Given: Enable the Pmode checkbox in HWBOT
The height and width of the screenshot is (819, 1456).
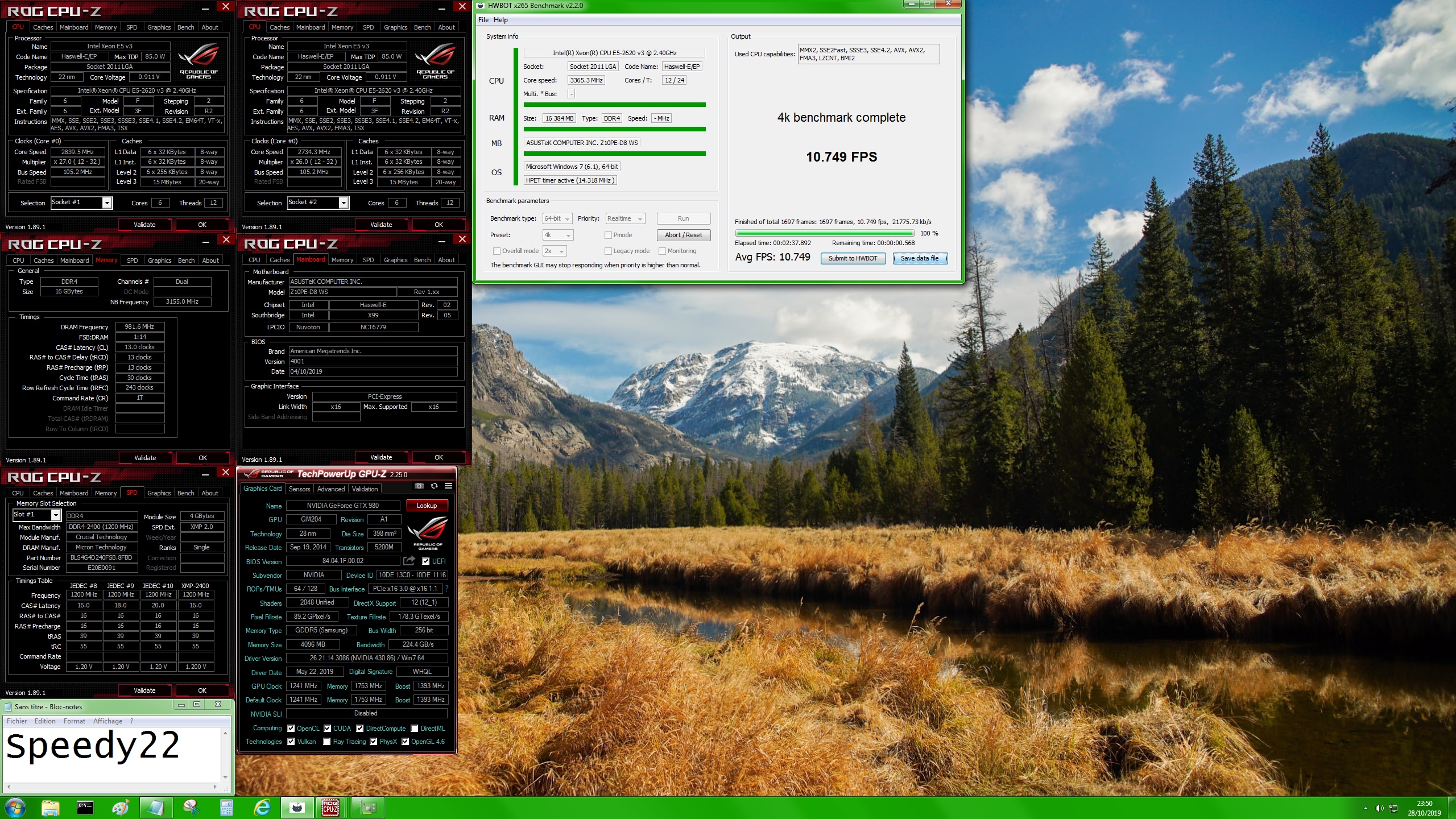Looking at the screenshot, I should click(608, 235).
